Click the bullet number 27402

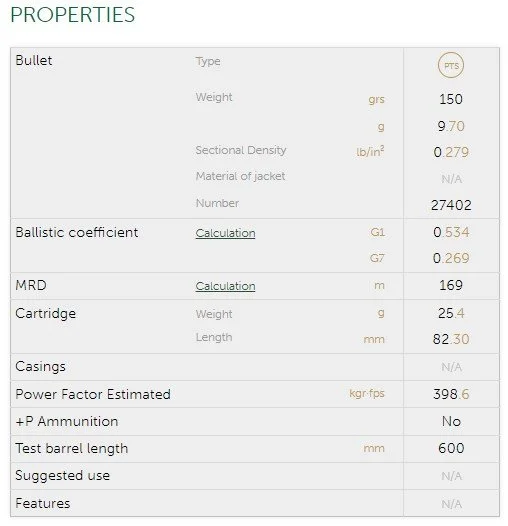[451, 205]
